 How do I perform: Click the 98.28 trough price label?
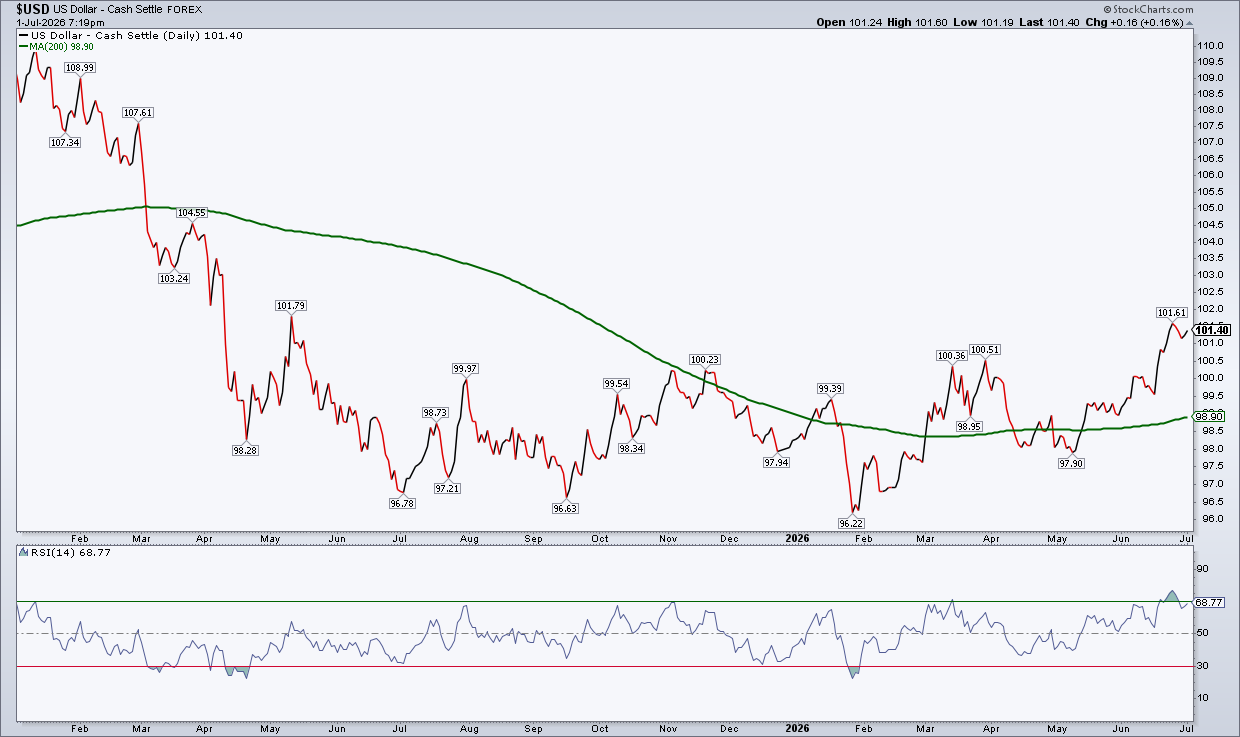[x=245, y=450]
